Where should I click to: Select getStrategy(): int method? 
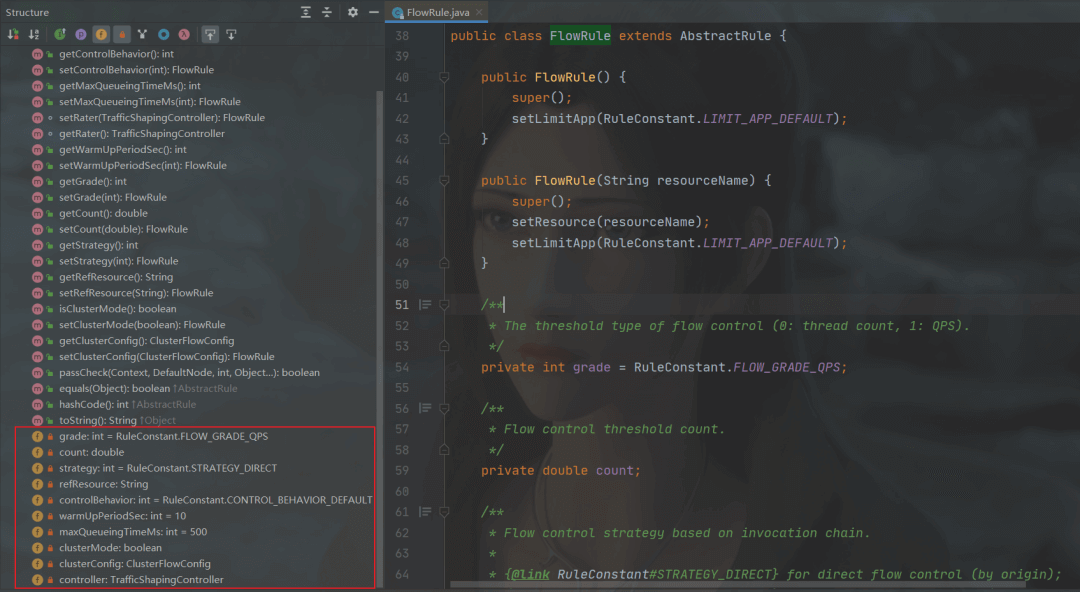tap(98, 245)
